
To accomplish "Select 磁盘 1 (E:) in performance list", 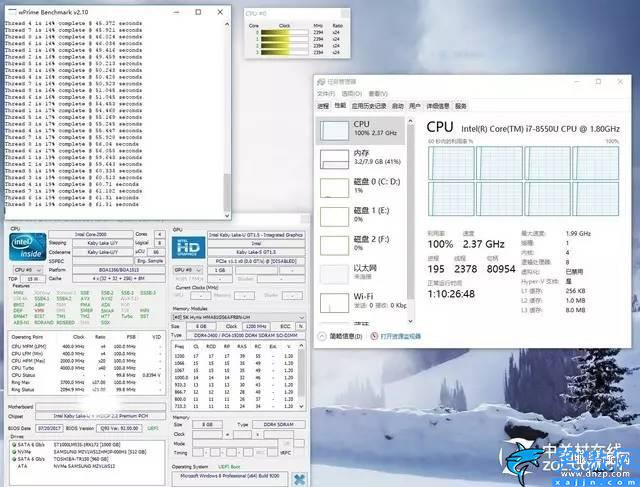I will pyautogui.click(x=360, y=216).
